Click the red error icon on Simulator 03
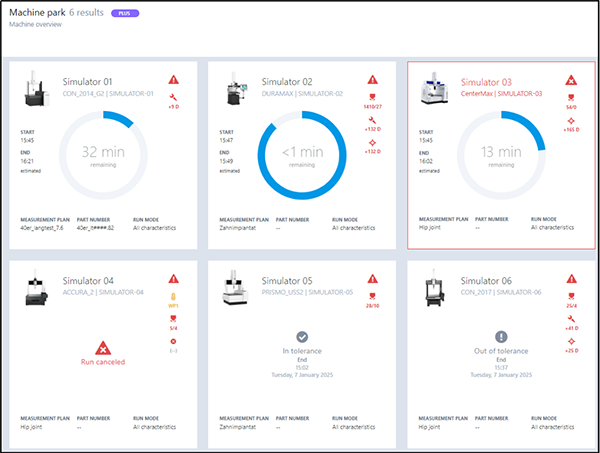This screenshot has height=453, width=600. (x=571, y=79)
